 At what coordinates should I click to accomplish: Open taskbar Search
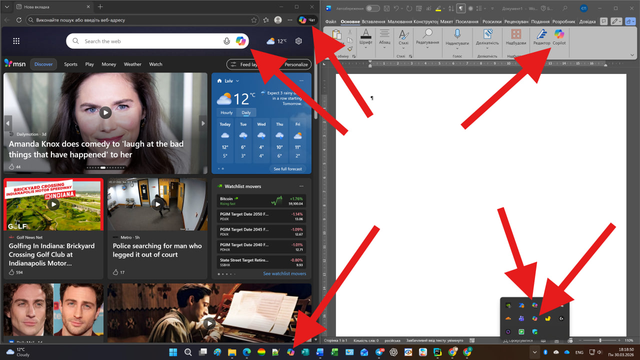pos(188,352)
